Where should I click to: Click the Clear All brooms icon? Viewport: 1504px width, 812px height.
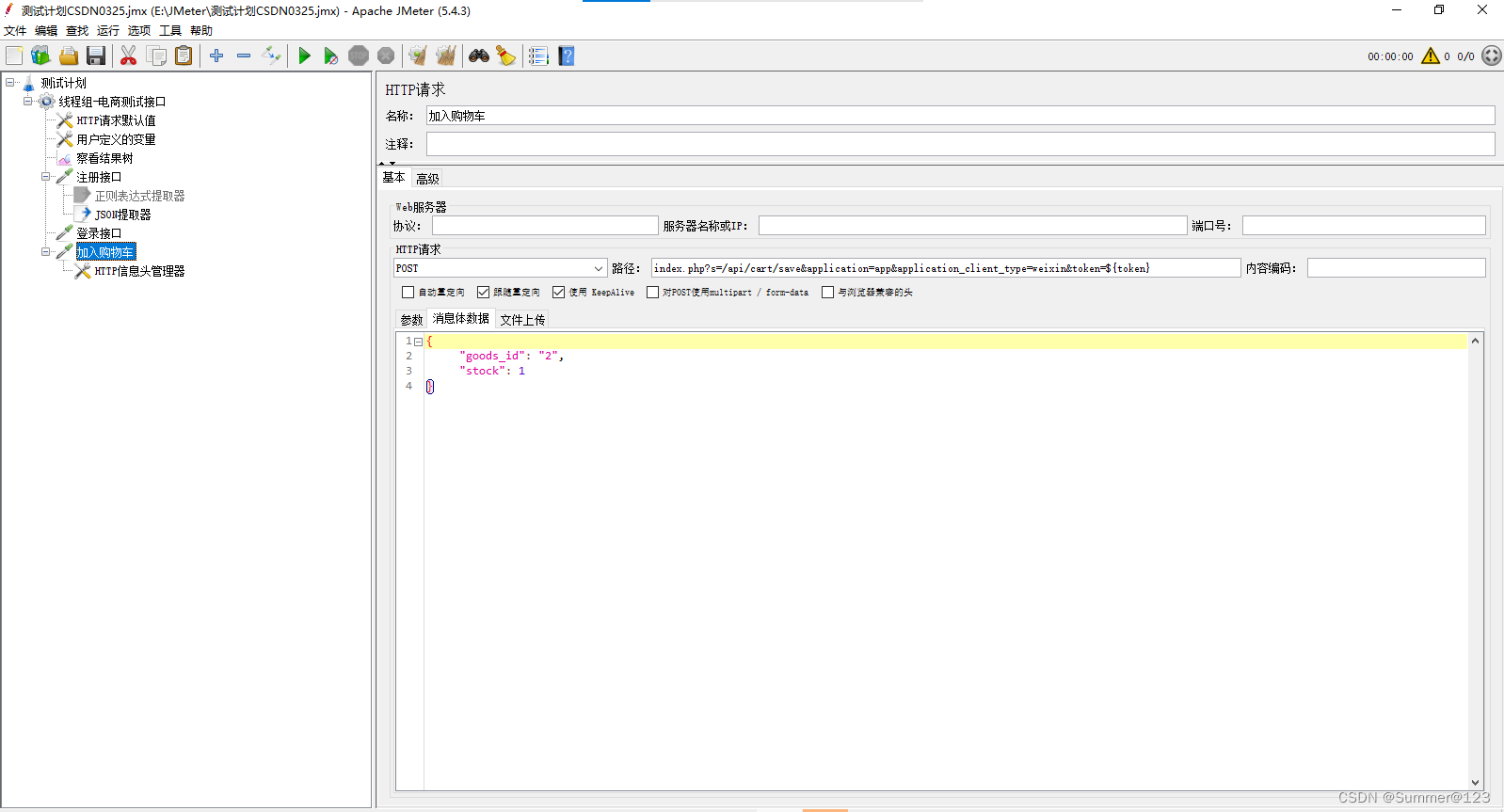click(x=446, y=56)
